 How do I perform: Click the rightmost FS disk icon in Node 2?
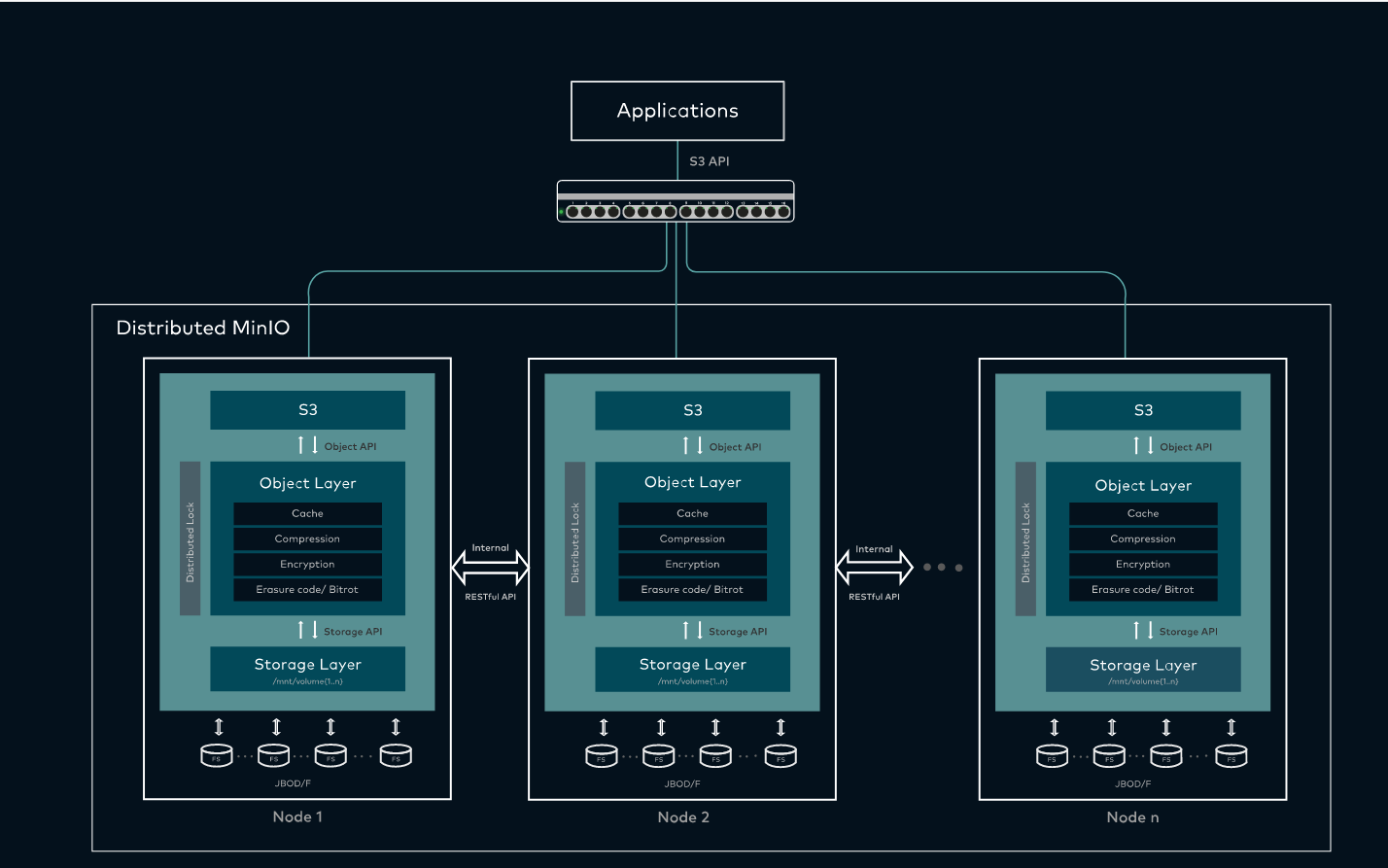click(x=781, y=755)
